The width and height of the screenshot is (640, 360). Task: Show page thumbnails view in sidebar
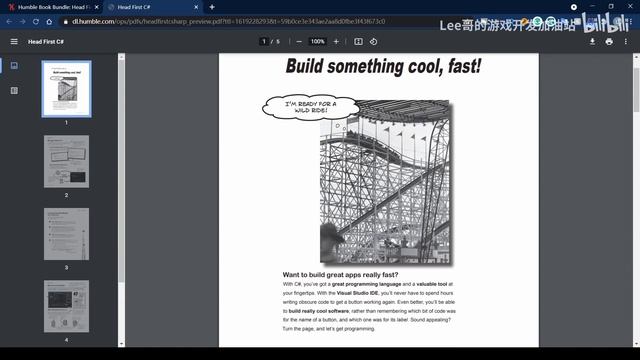(14, 65)
